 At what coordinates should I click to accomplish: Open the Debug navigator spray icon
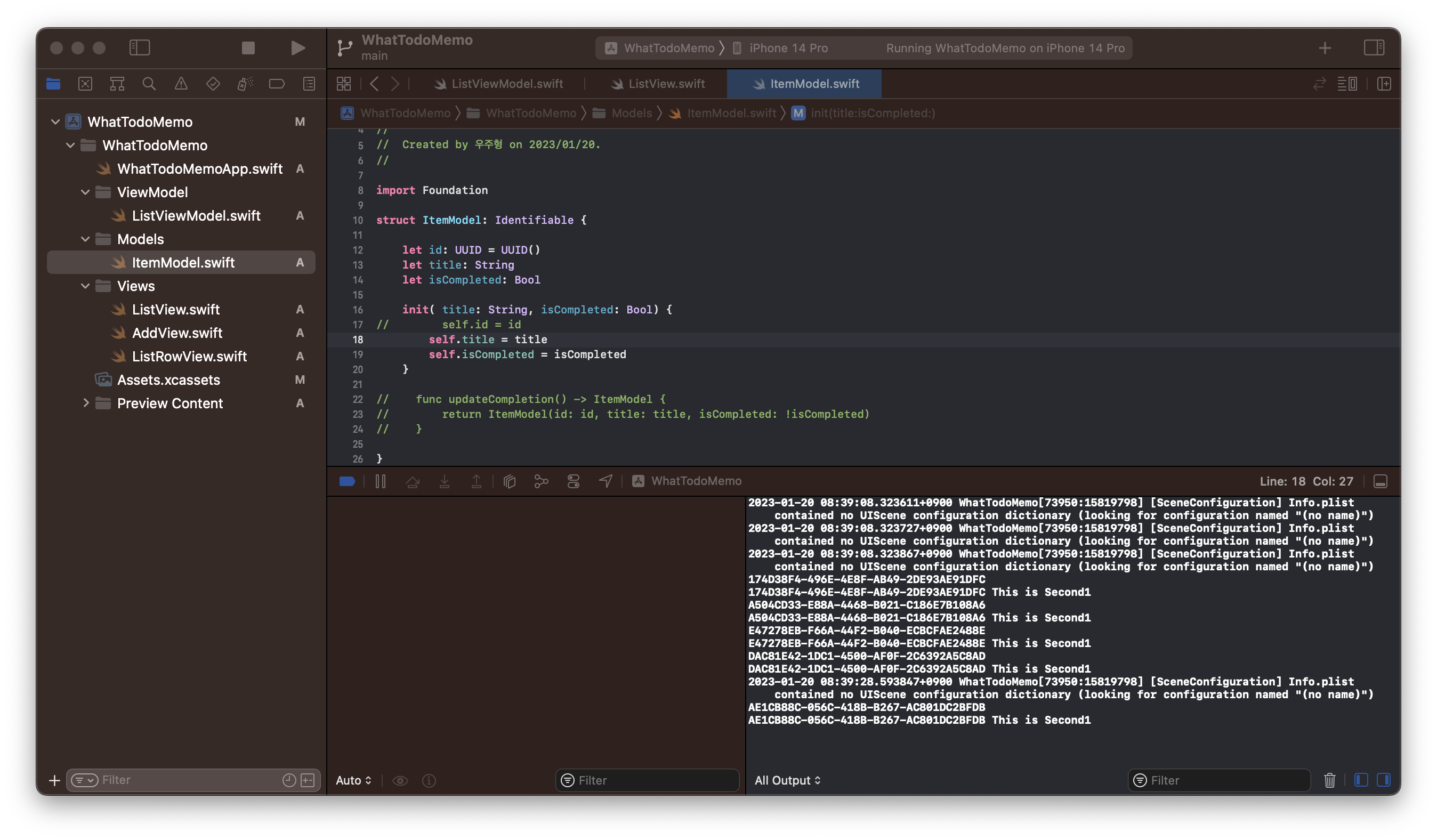point(245,84)
